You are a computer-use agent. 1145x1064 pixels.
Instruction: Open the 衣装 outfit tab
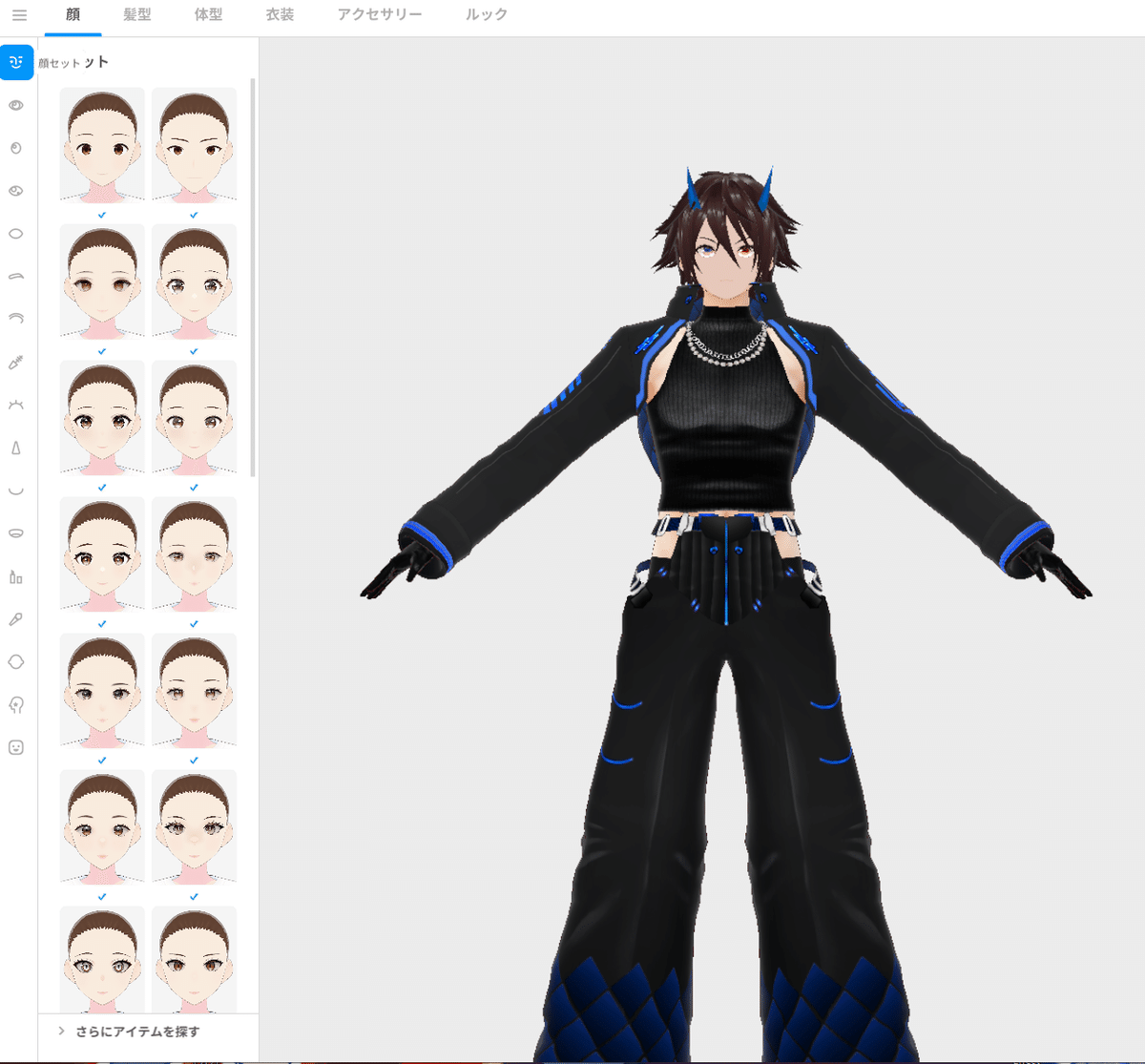coord(279,14)
